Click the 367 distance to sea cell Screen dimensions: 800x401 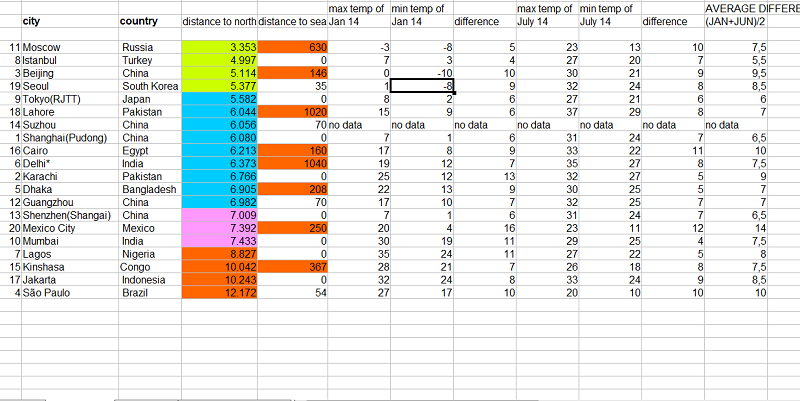pyautogui.click(x=292, y=267)
